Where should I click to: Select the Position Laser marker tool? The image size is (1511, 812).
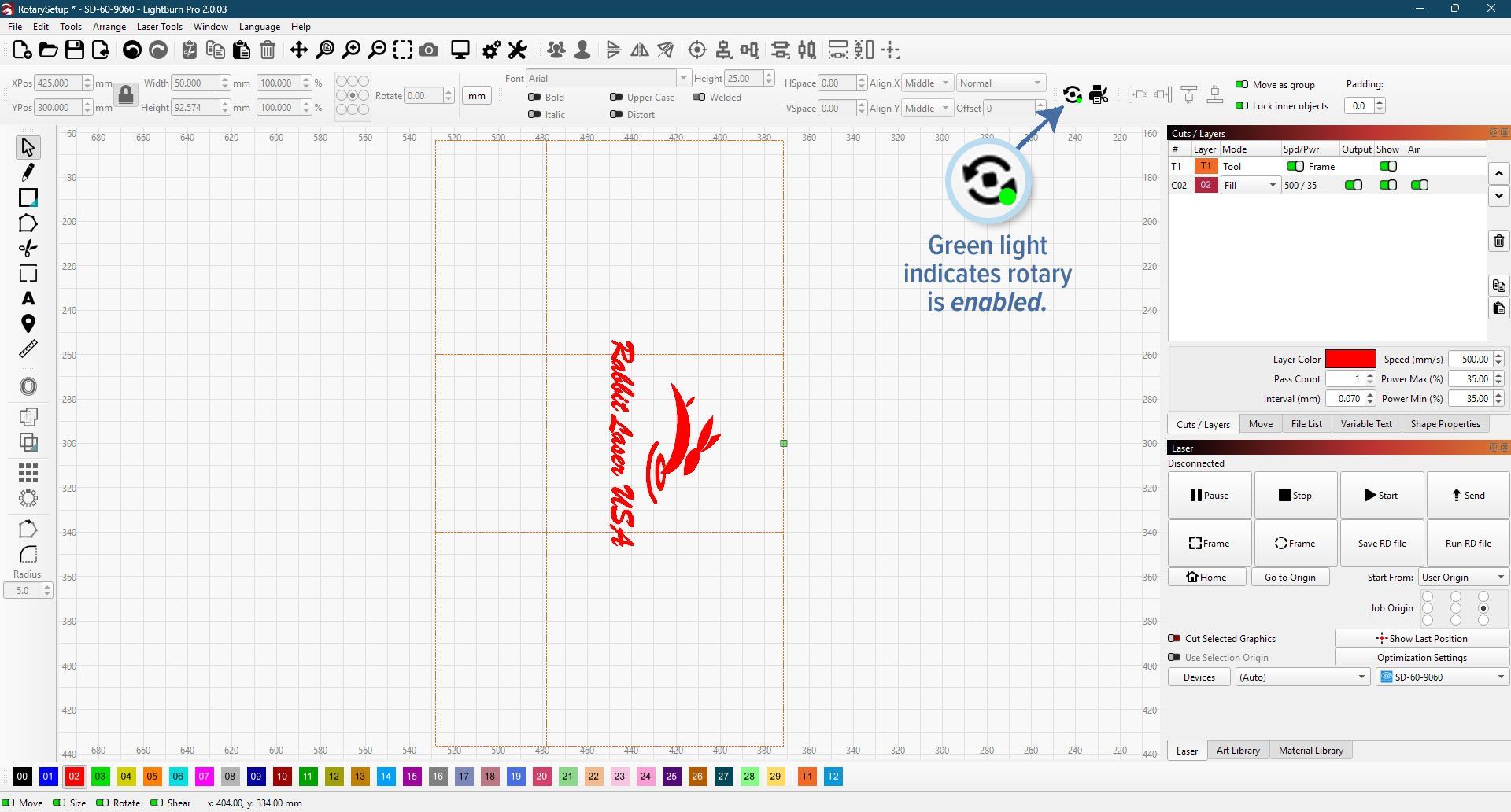tap(28, 323)
